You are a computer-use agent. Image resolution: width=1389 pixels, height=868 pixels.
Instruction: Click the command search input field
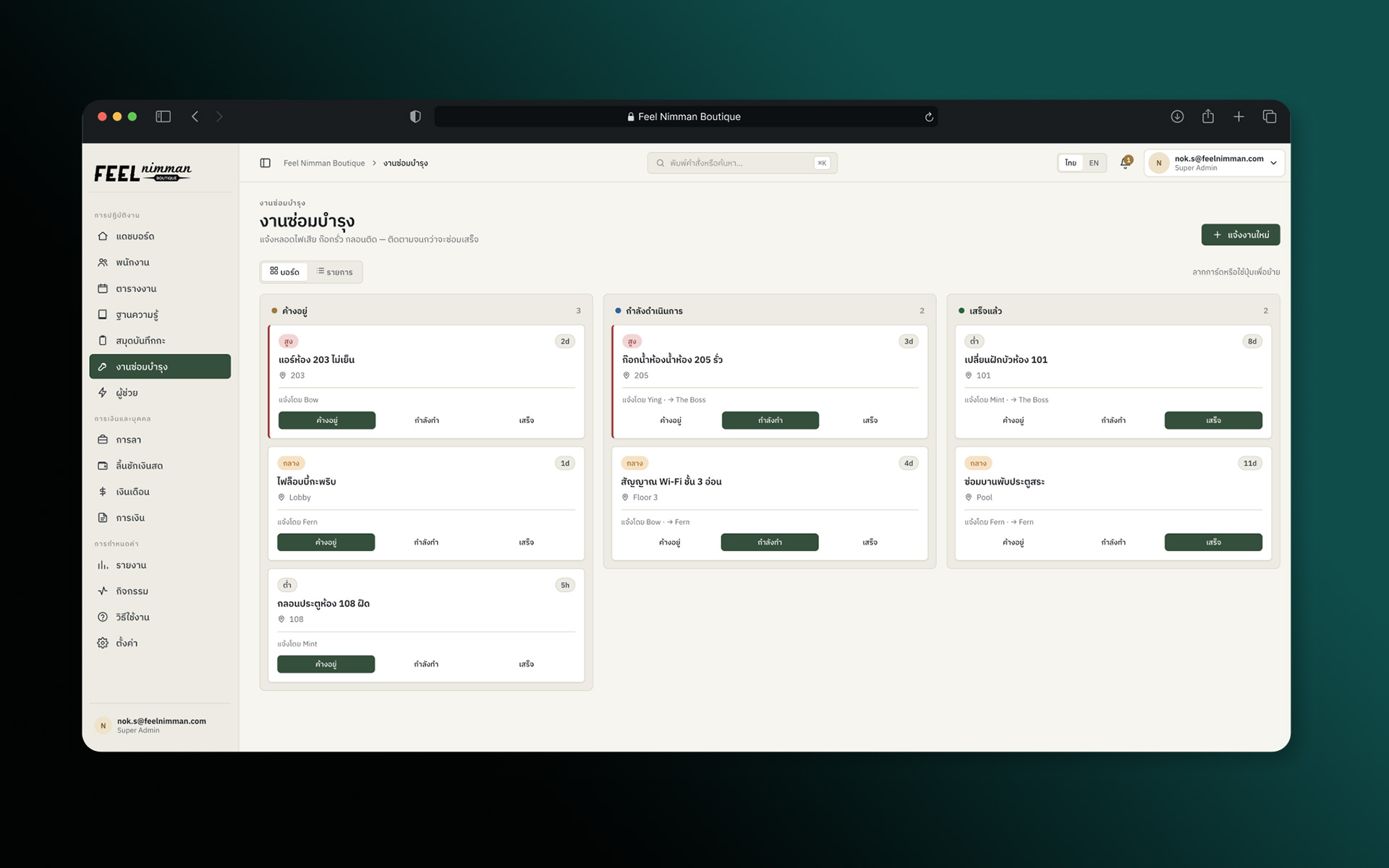click(742, 163)
